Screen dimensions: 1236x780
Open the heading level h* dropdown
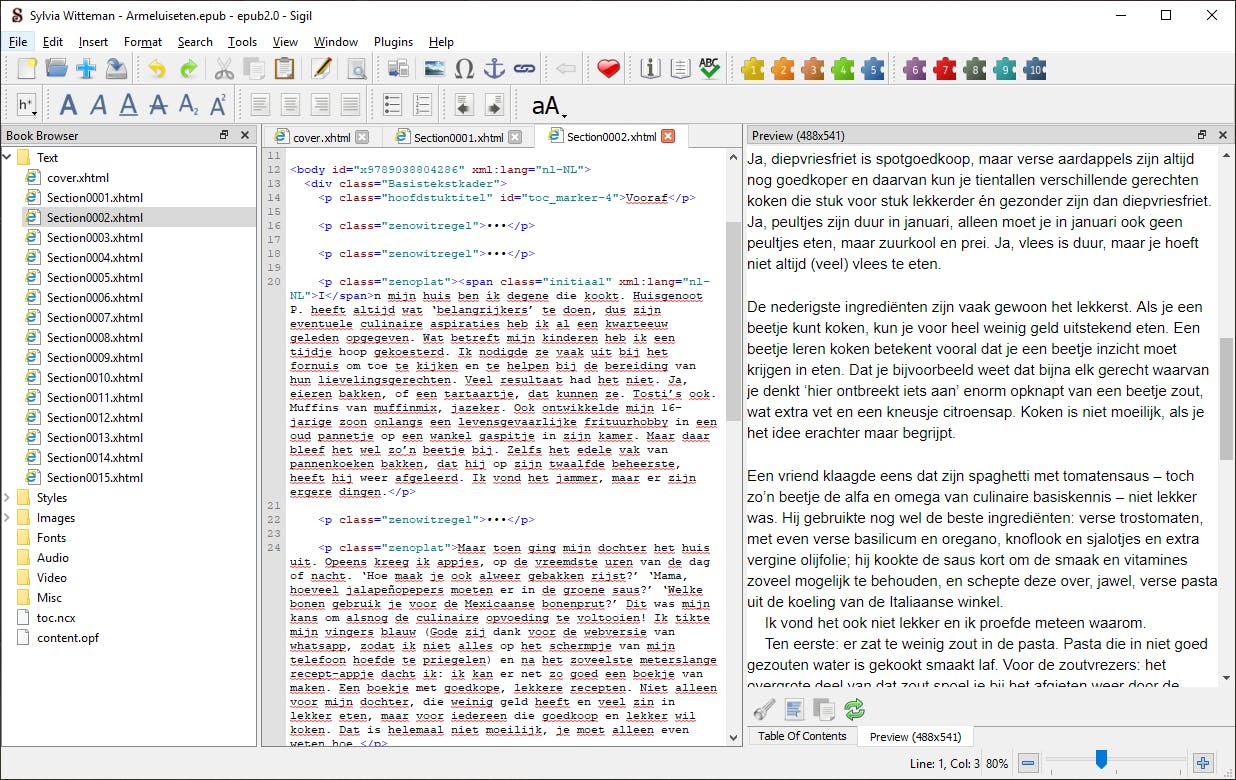tap(26, 105)
